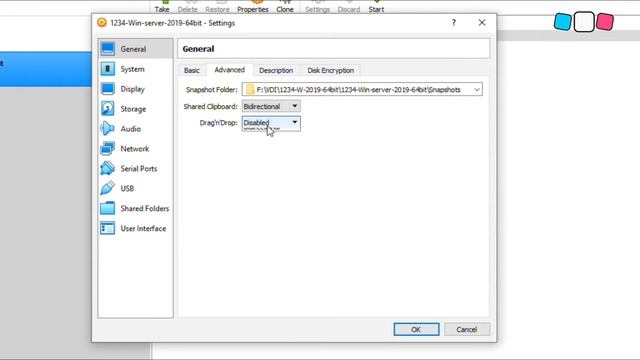
Task: Open the Shared Folders folder icon
Action: tap(108, 208)
